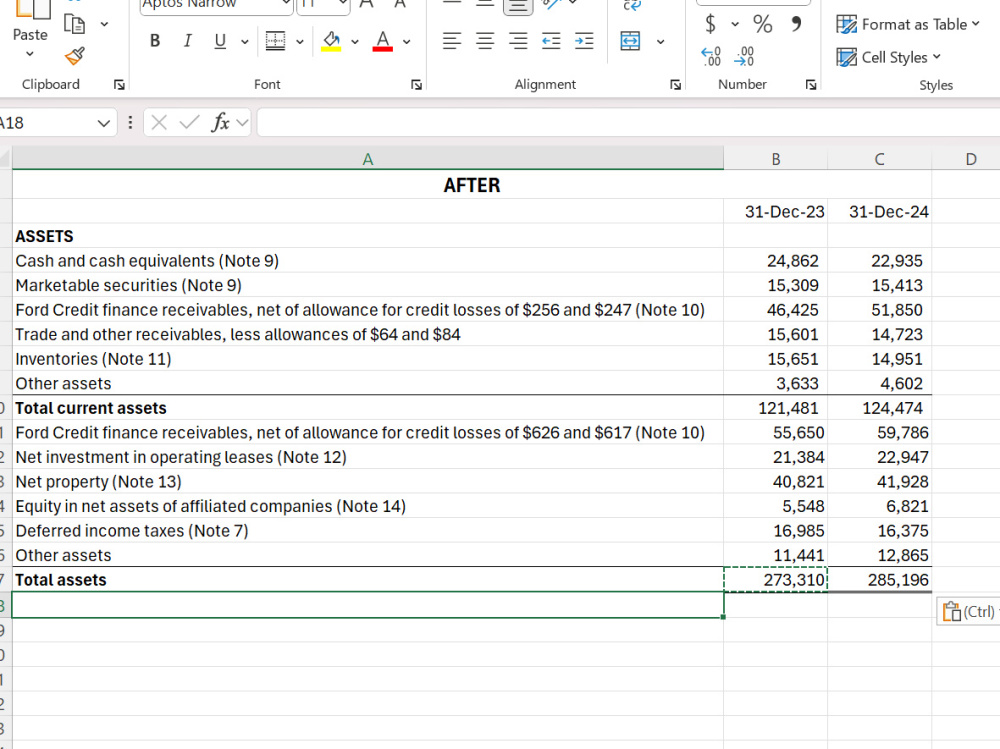Viewport: 1000px width, 749px height.
Task: Select the 31-Dec-24 header cell
Action: coord(879,211)
